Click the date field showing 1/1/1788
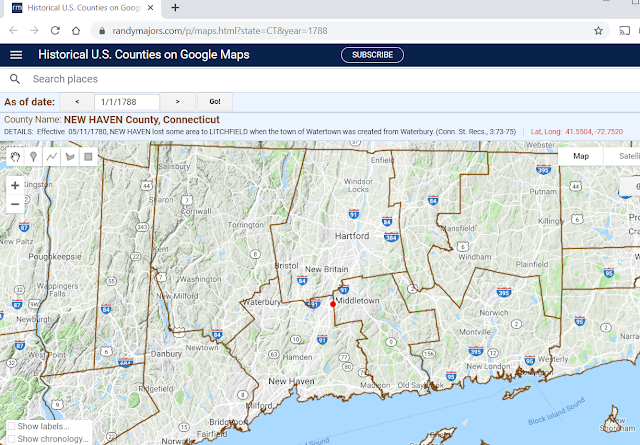The height and width of the screenshot is (445, 640). [x=127, y=102]
